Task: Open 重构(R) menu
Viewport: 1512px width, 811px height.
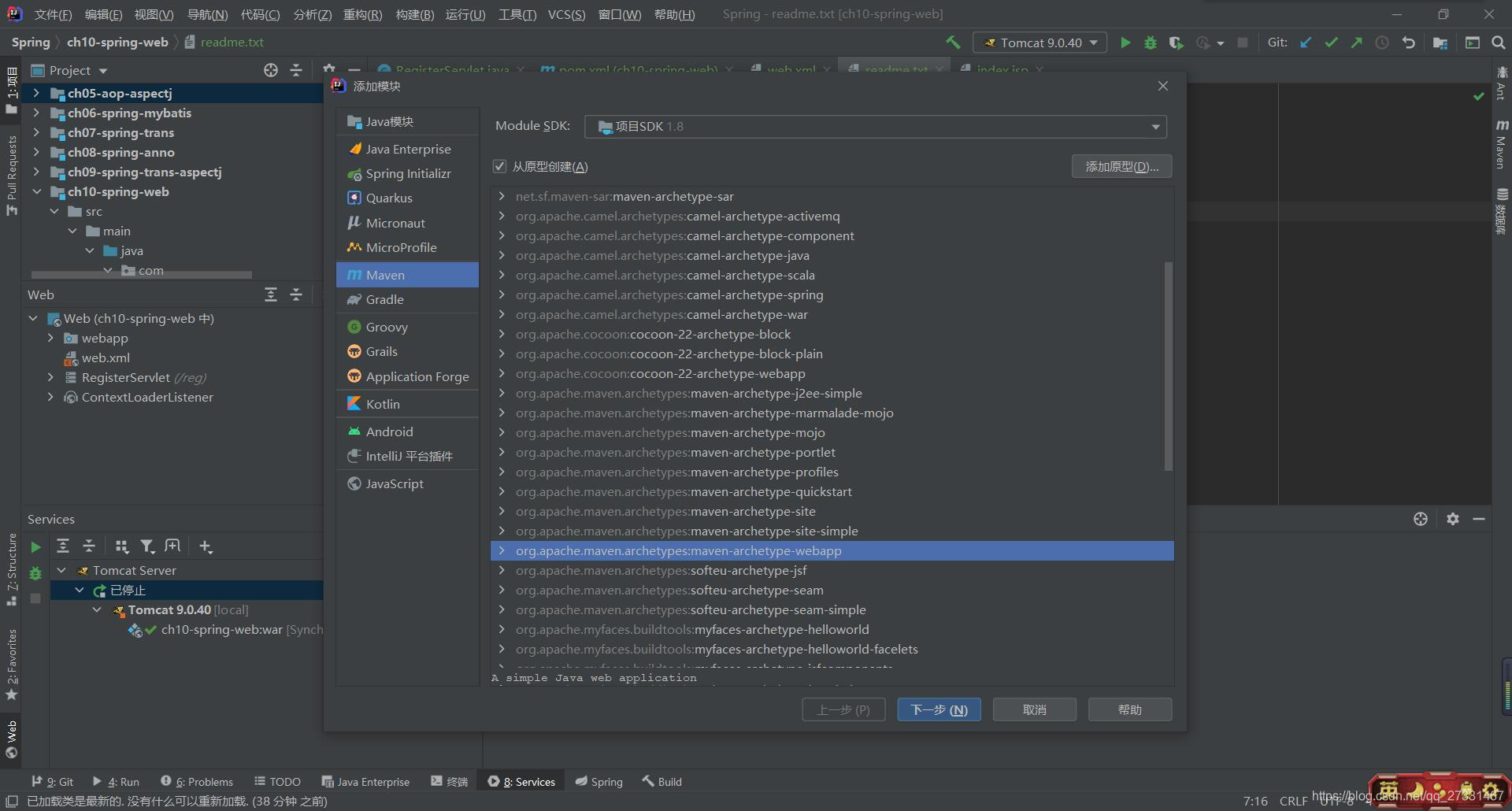Action: [x=362, y=14]
